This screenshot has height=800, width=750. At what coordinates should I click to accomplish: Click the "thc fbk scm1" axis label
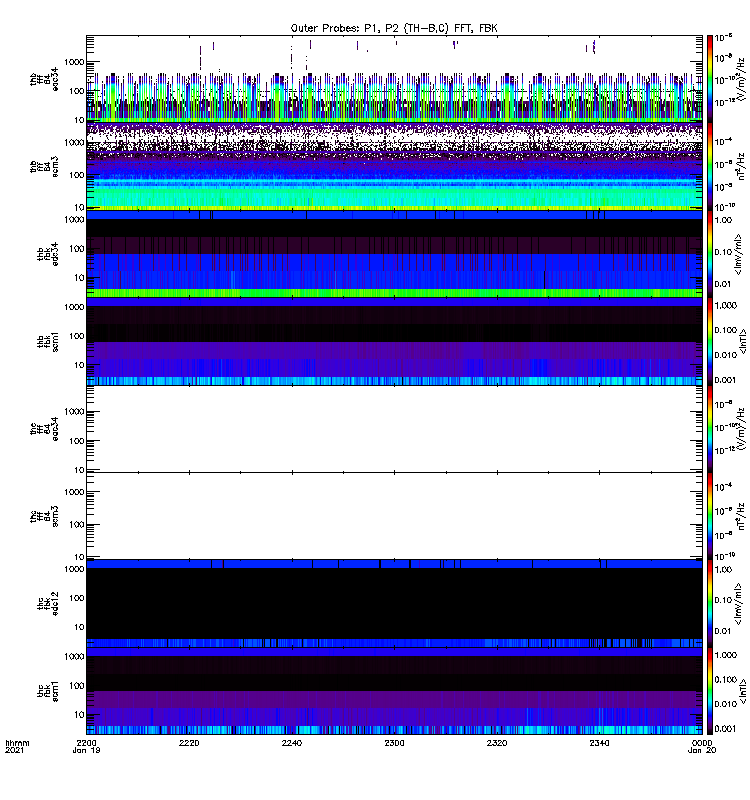[48, 692]
